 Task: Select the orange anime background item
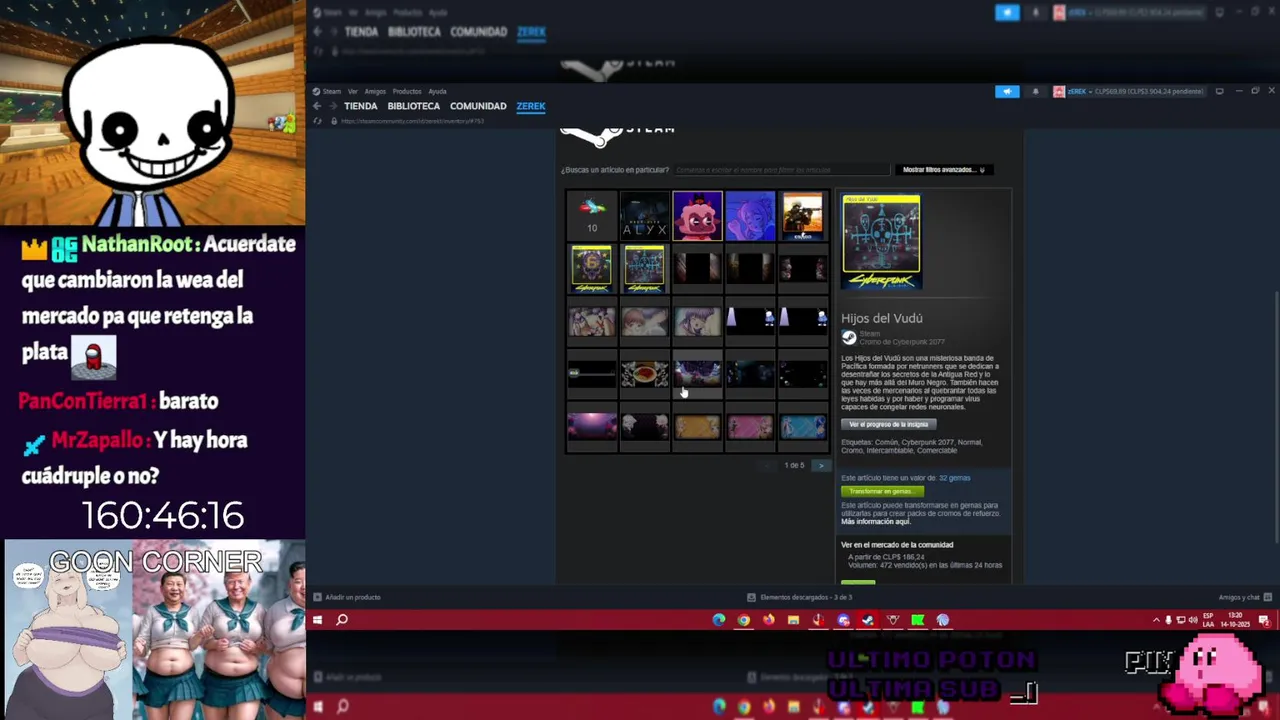697,428
